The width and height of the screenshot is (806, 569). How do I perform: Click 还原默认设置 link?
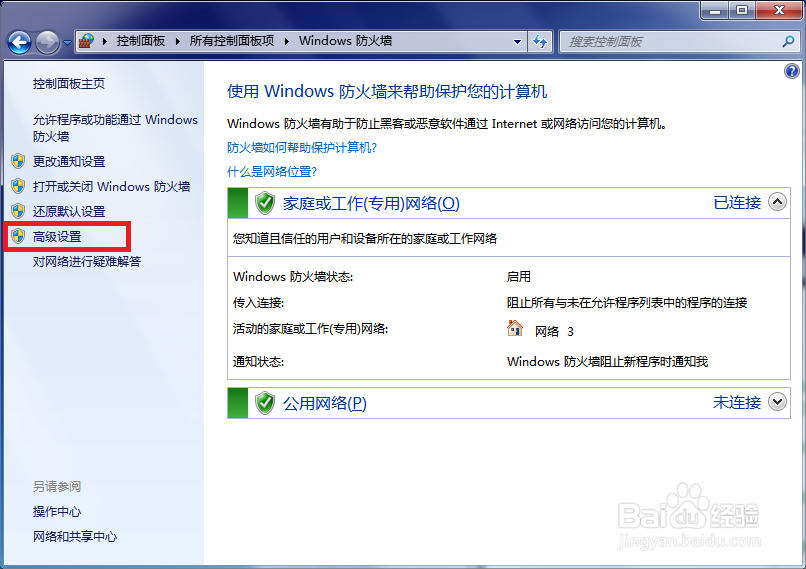point(69,211)
